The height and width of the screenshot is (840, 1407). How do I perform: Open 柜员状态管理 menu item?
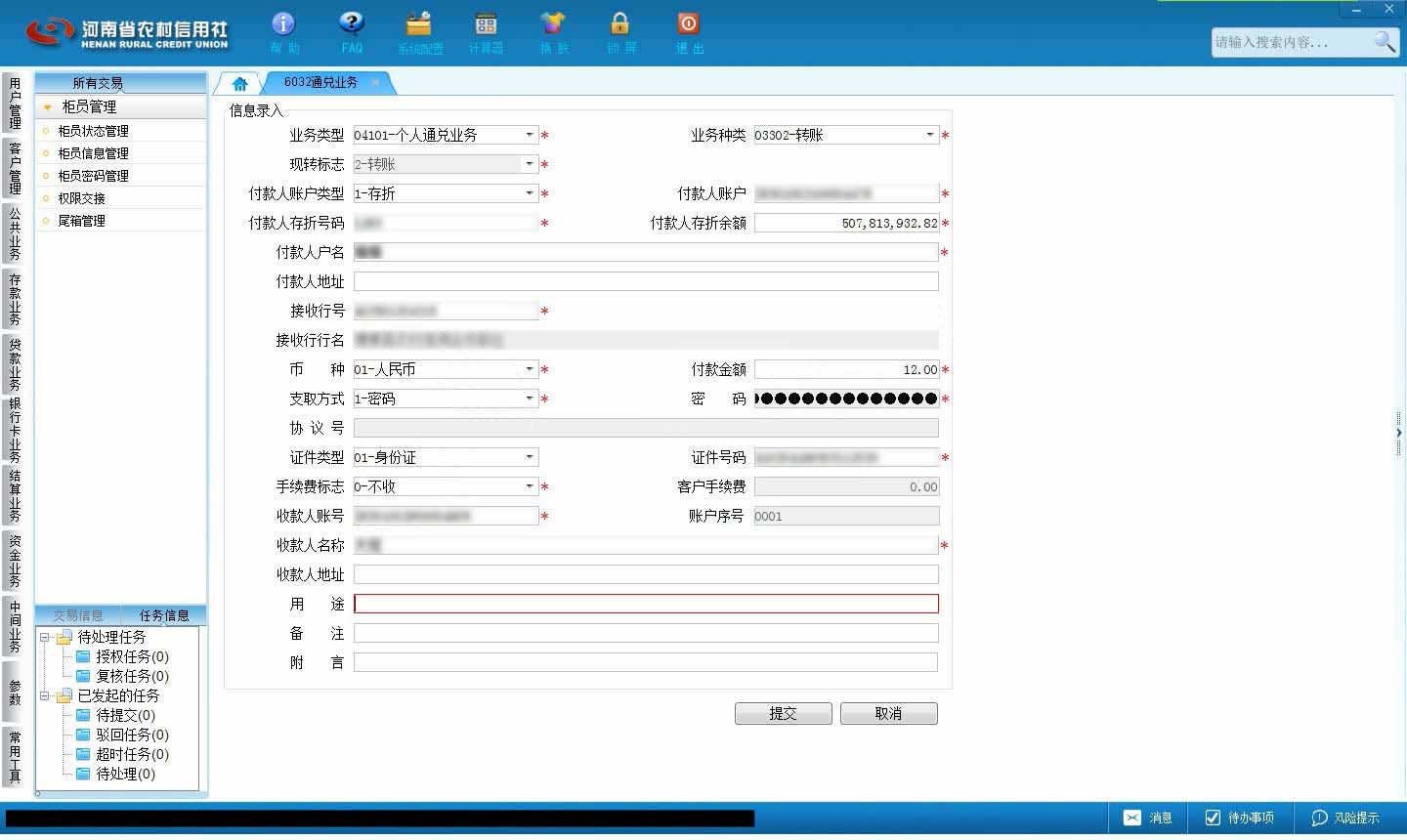pyautogui.click(x=93, y=131)
